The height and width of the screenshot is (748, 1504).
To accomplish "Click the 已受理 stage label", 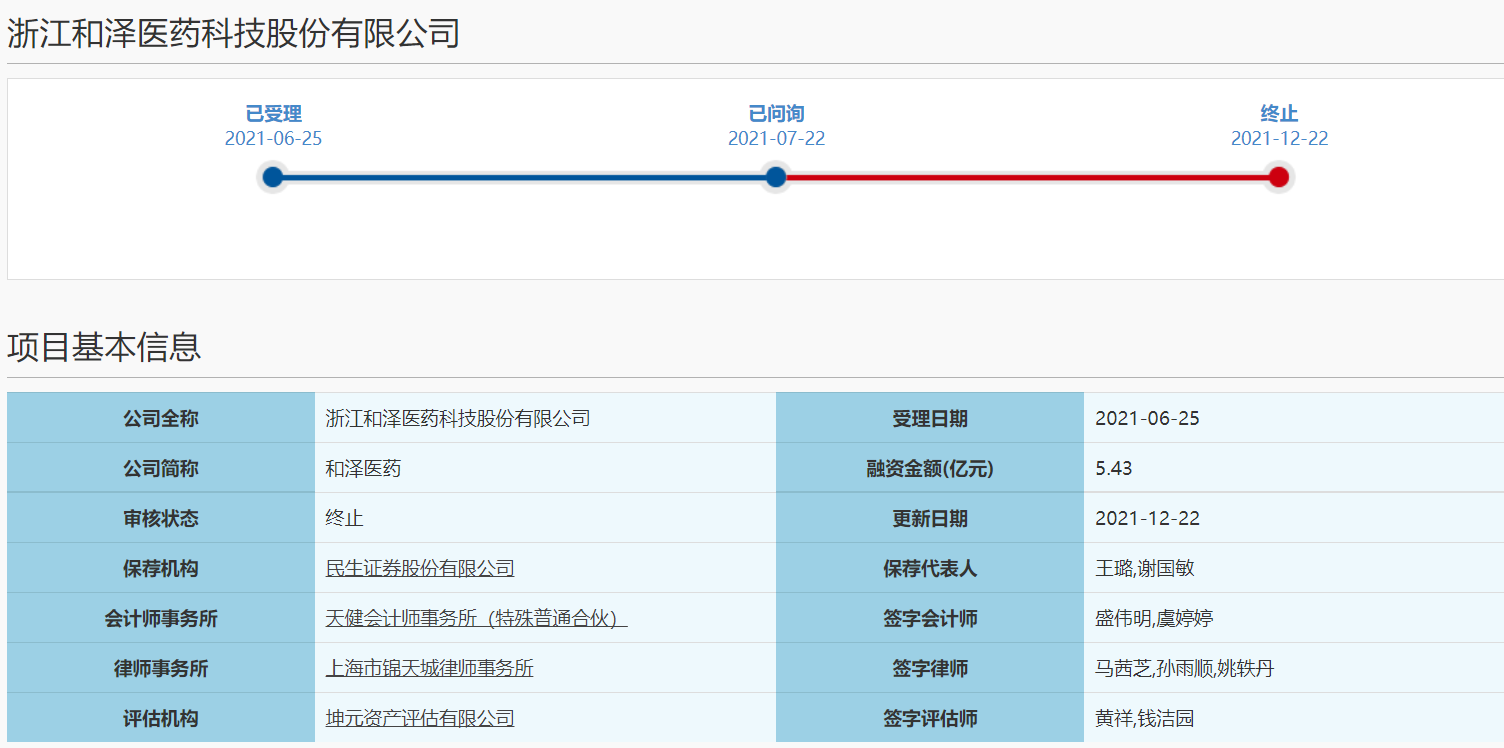I will point(273,114).
